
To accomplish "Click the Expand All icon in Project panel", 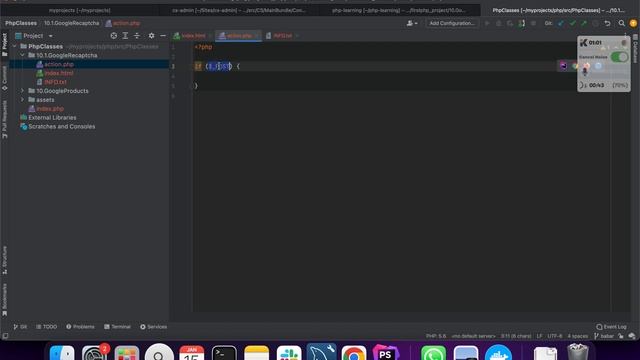I will point(125,36).
